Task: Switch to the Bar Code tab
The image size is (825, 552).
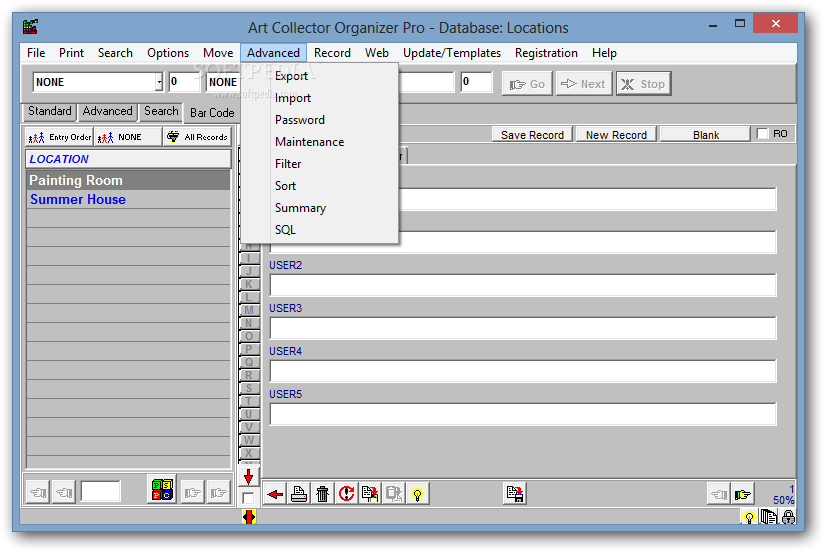Action: [x=212, y=113]
